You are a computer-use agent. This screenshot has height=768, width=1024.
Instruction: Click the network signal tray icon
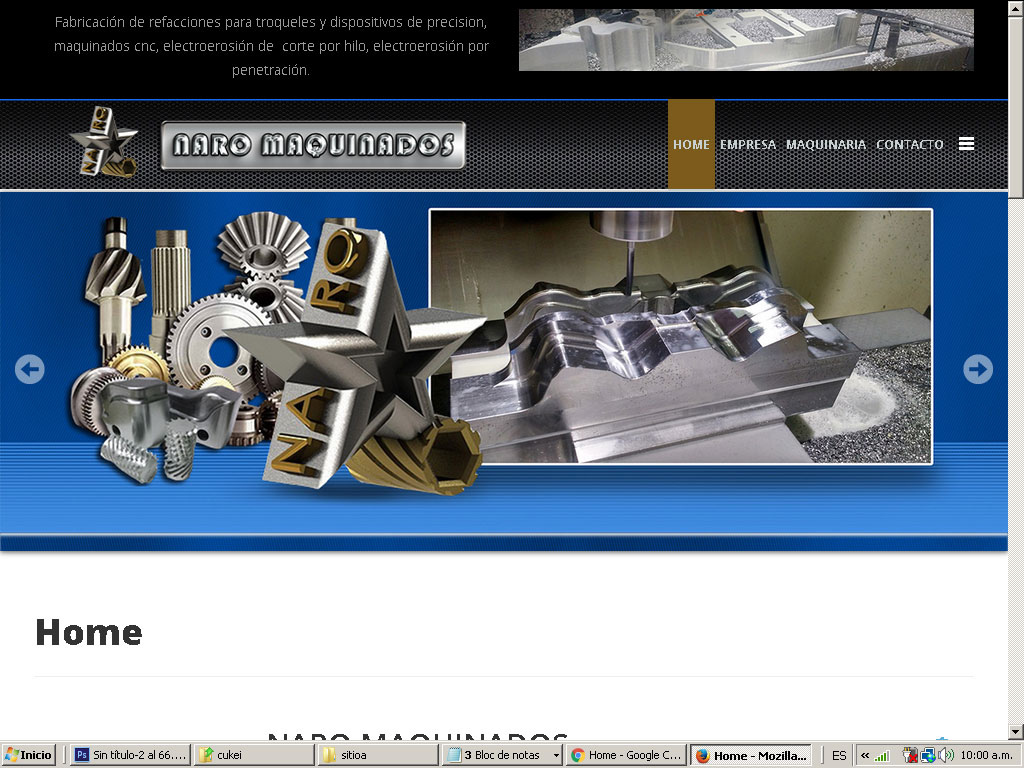pos(882,756)
